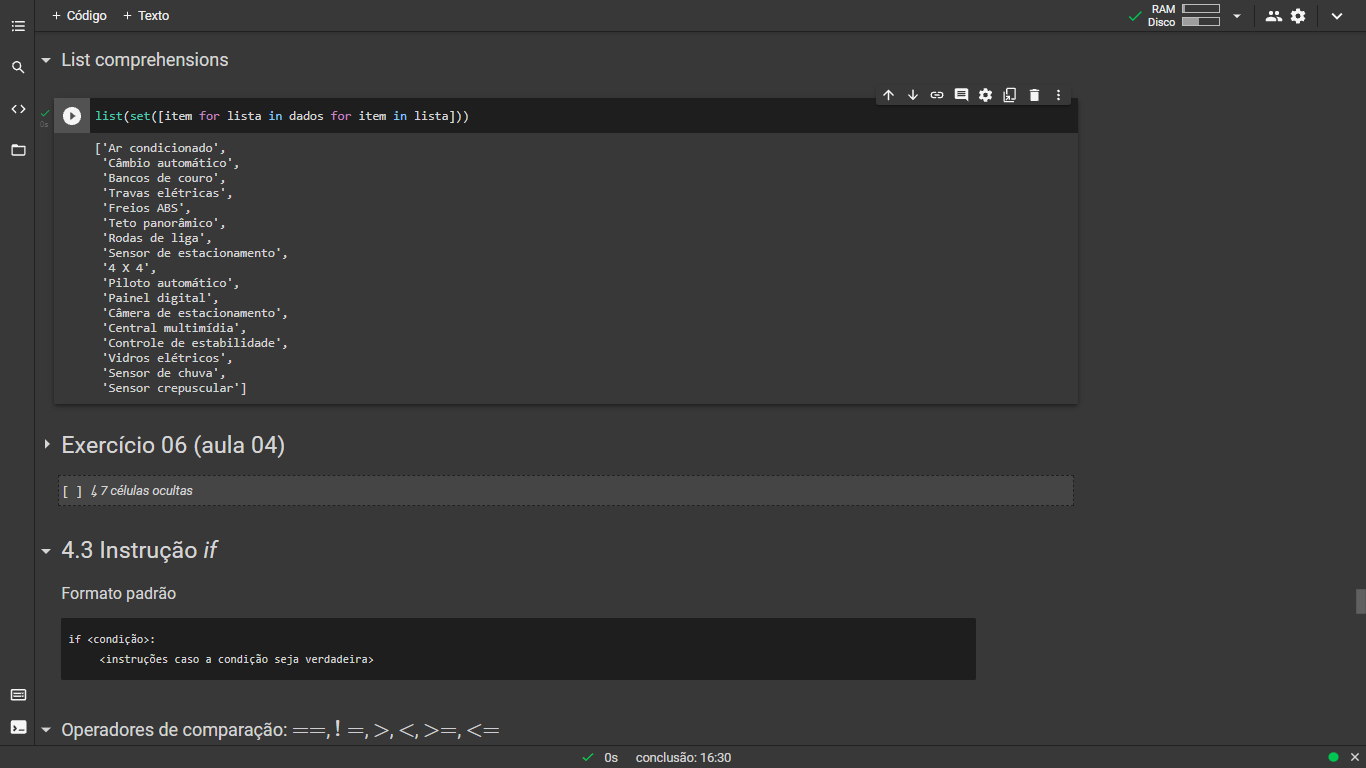Click output item 'Painel digital'

tap(160, 298)
